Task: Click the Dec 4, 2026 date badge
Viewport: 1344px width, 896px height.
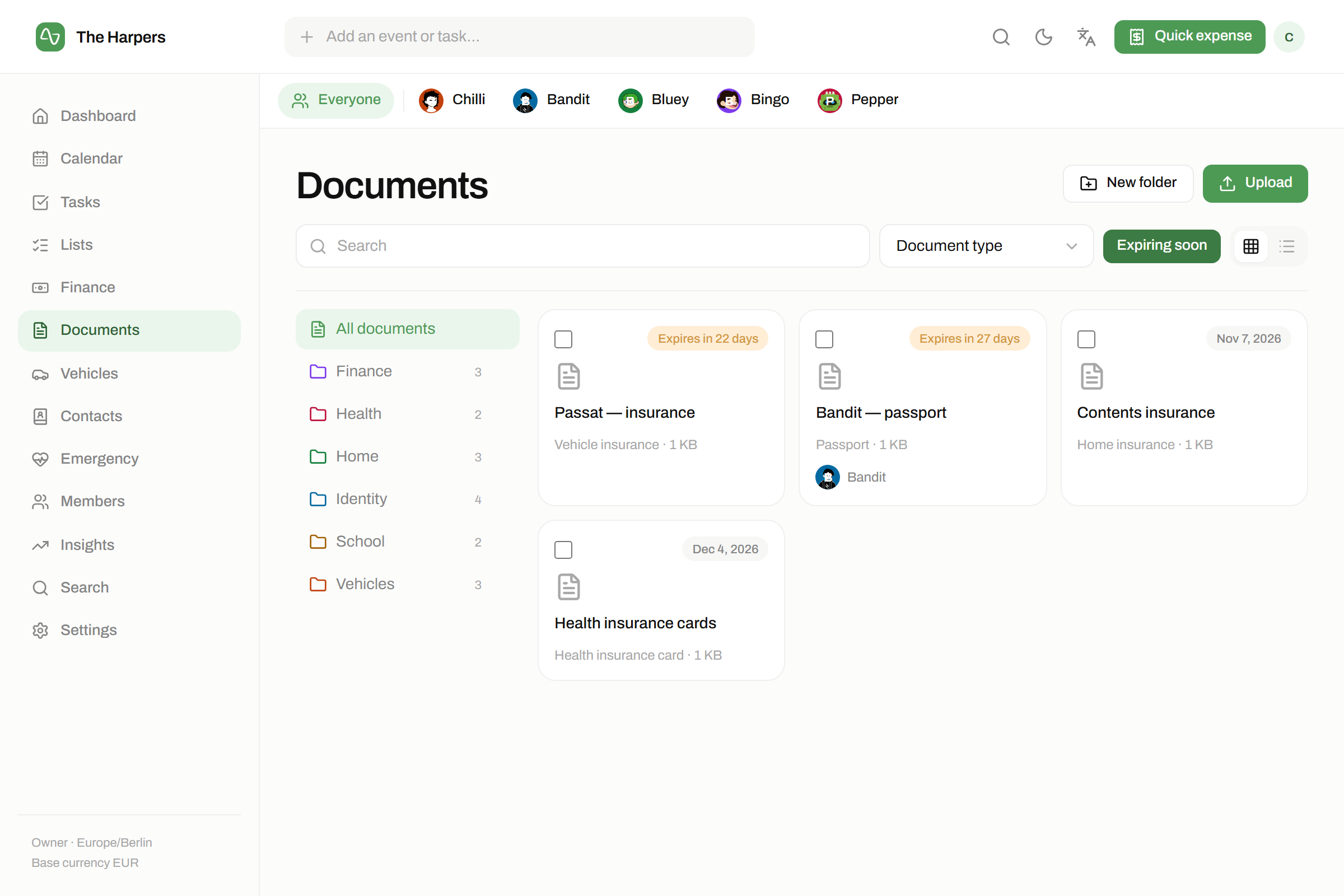Action: click(725, 549)
